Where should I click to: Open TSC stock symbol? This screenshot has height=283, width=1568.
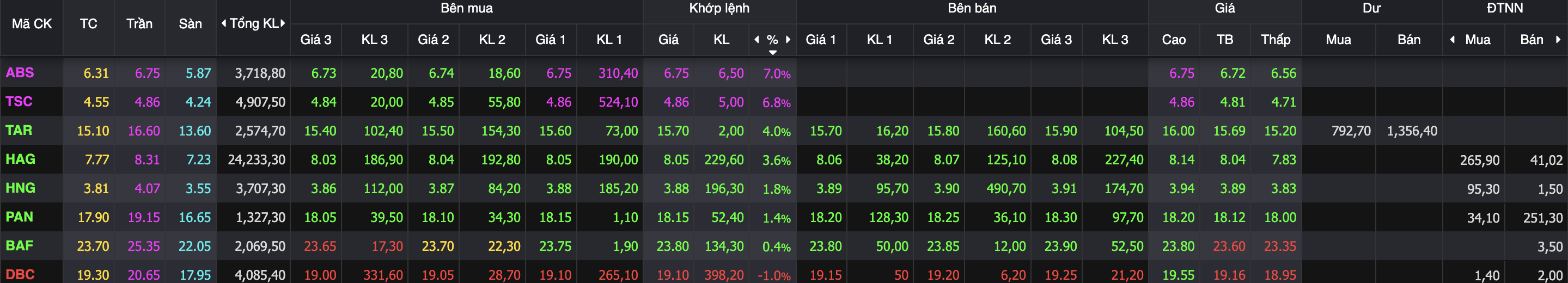pyautogui.click(x=19, y=101)
